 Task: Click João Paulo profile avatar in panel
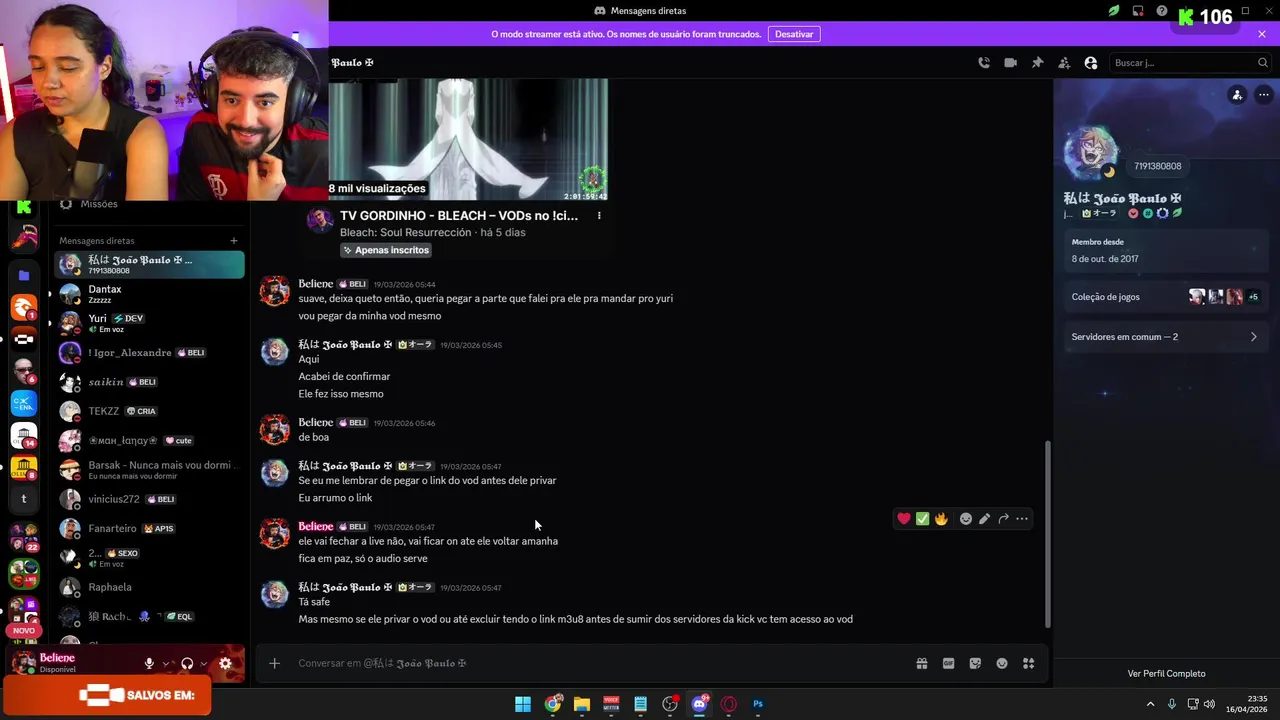click(1091, 153)
